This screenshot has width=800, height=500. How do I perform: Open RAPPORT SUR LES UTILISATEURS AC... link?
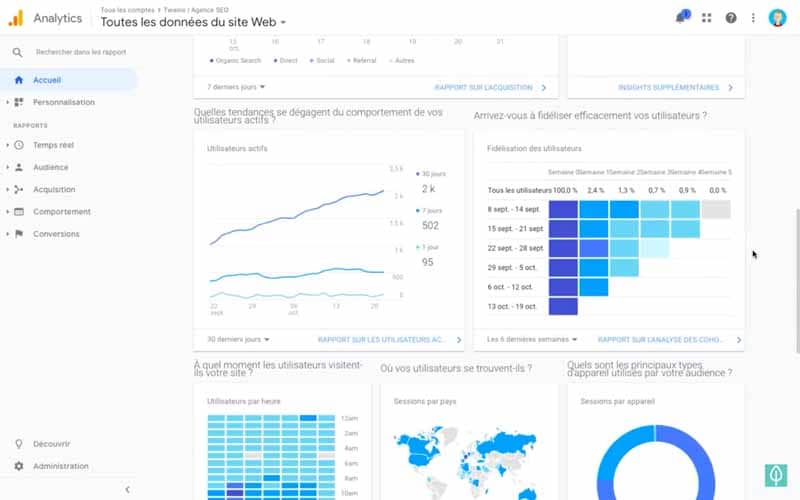click(x=382, y=340)
